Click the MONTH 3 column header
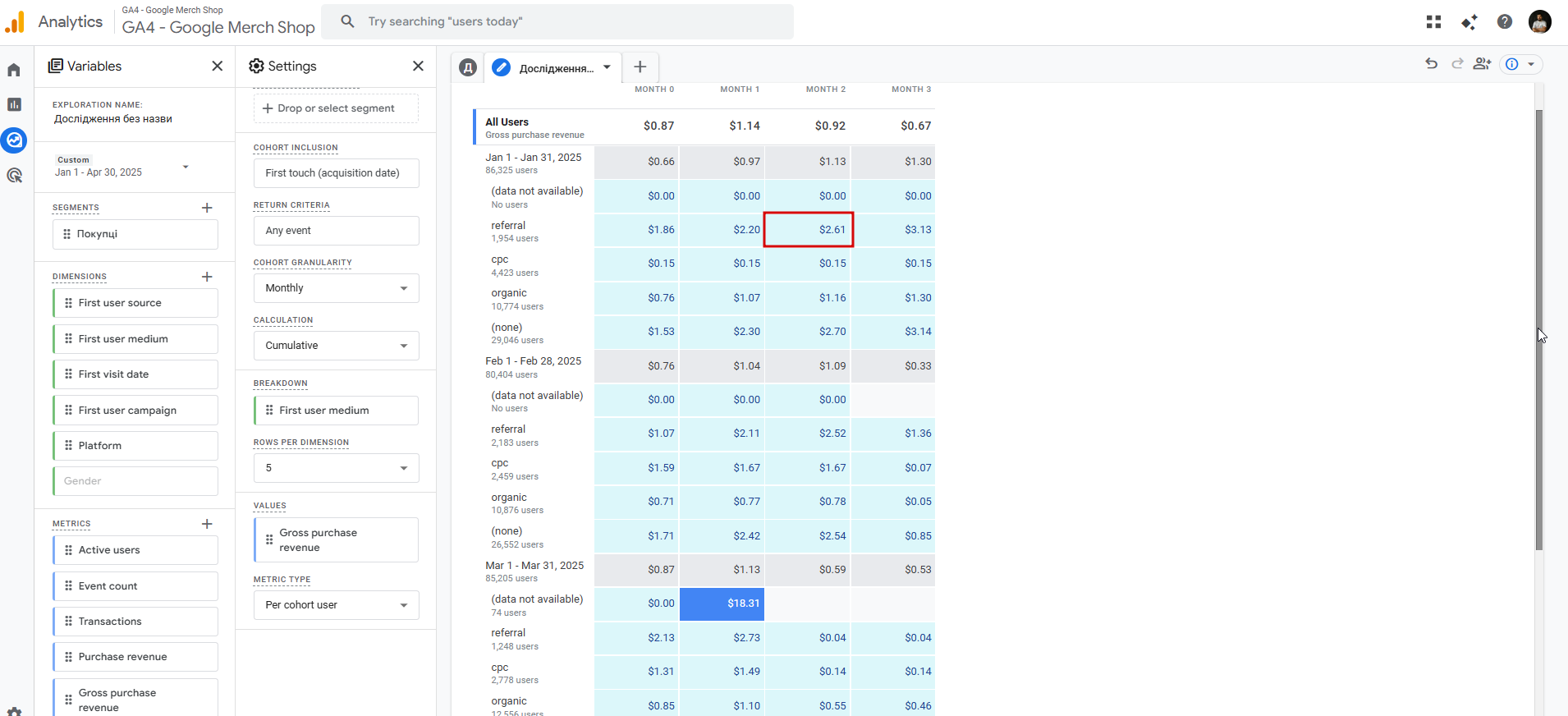The height and width of the screenshot is (716, 1568). point(911,89)
